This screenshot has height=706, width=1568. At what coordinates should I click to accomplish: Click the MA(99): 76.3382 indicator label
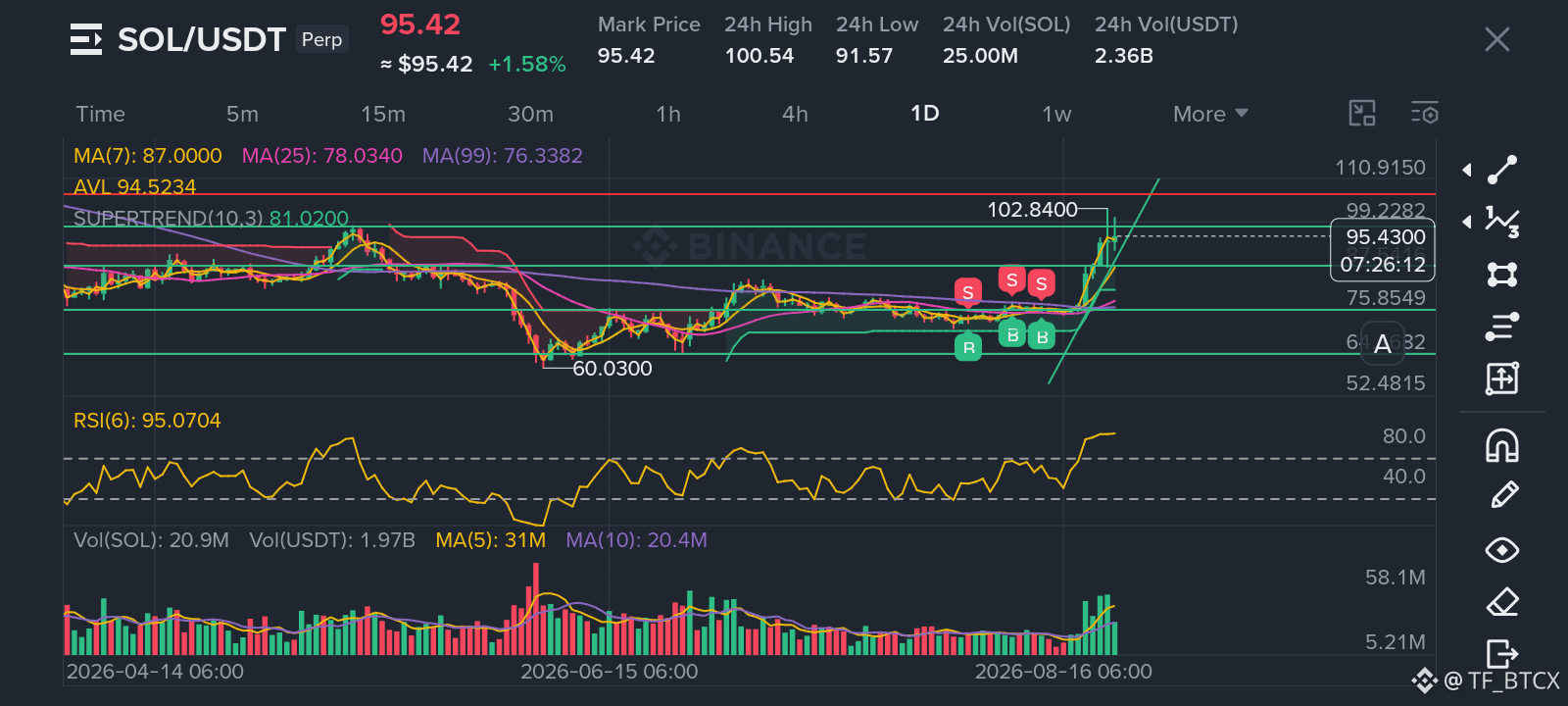click(x=502, y=156)
